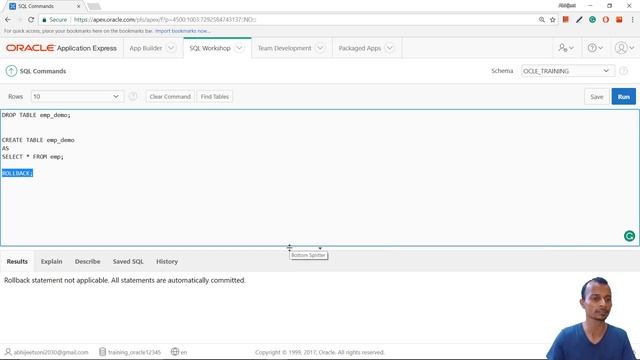Click the training_oracle12345 workspace name
The image size is (640, 360).
click(134, 352)
